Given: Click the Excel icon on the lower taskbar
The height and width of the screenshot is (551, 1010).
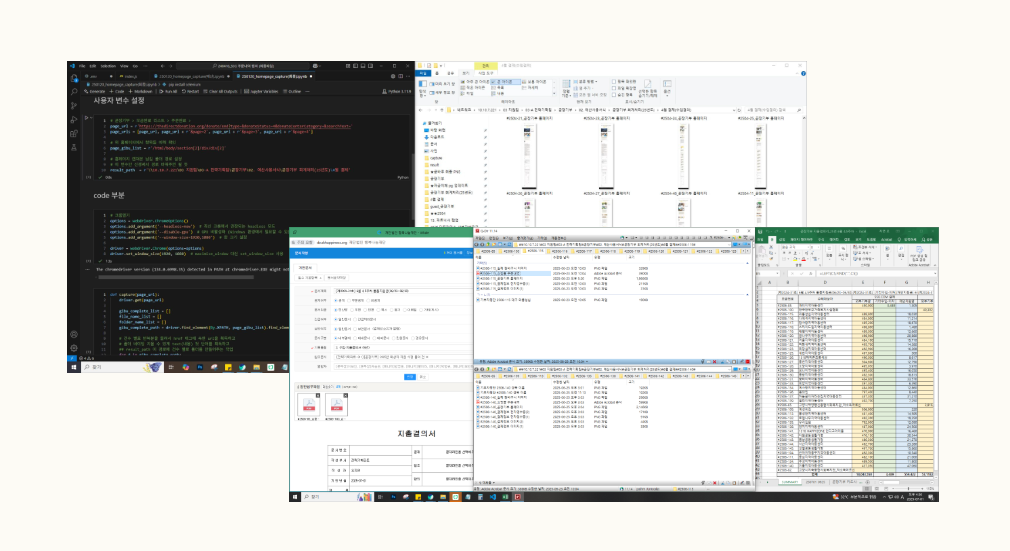Looking at the screenshot, I should [505, 497].
